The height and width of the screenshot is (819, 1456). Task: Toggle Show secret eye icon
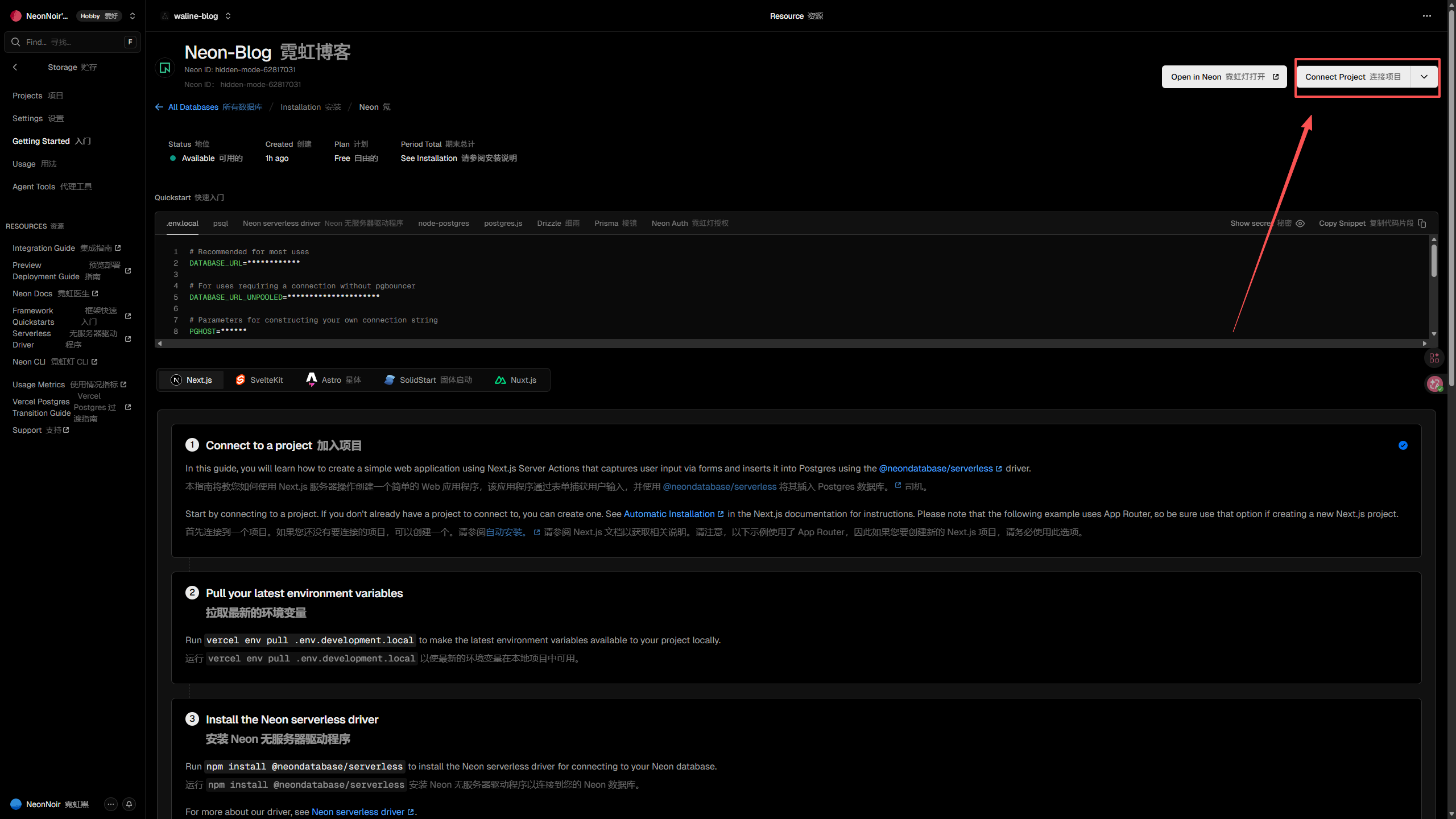[1300, 224]
